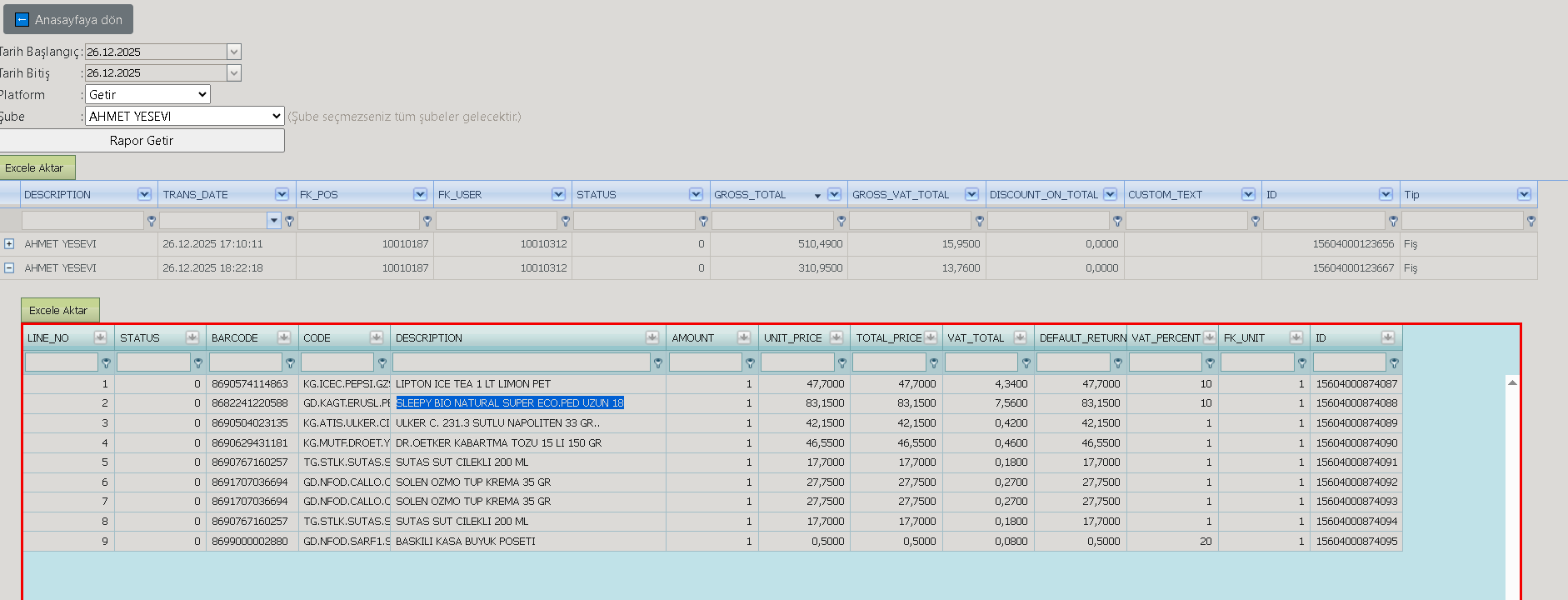Click the lower Excele Aktar button
The height and width of the screenshot is (600, 1568).
60,310
